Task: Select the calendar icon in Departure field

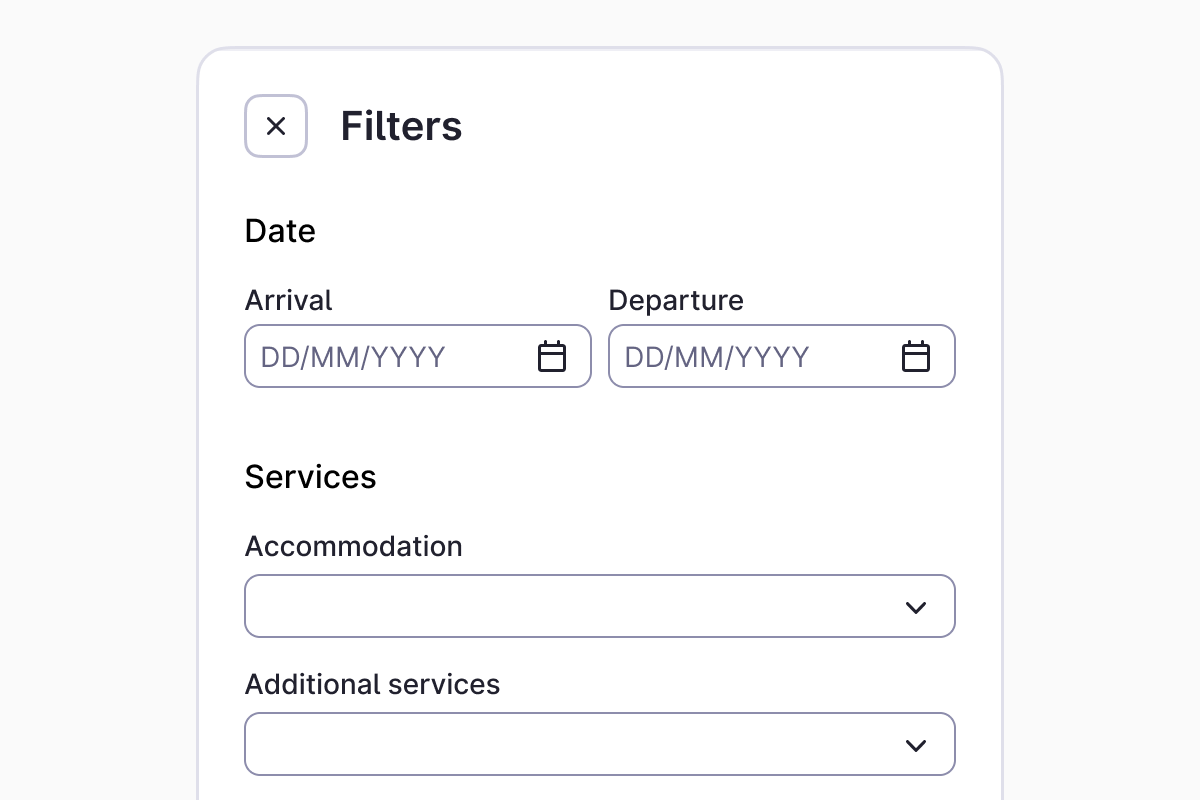Action: (916, 355)
